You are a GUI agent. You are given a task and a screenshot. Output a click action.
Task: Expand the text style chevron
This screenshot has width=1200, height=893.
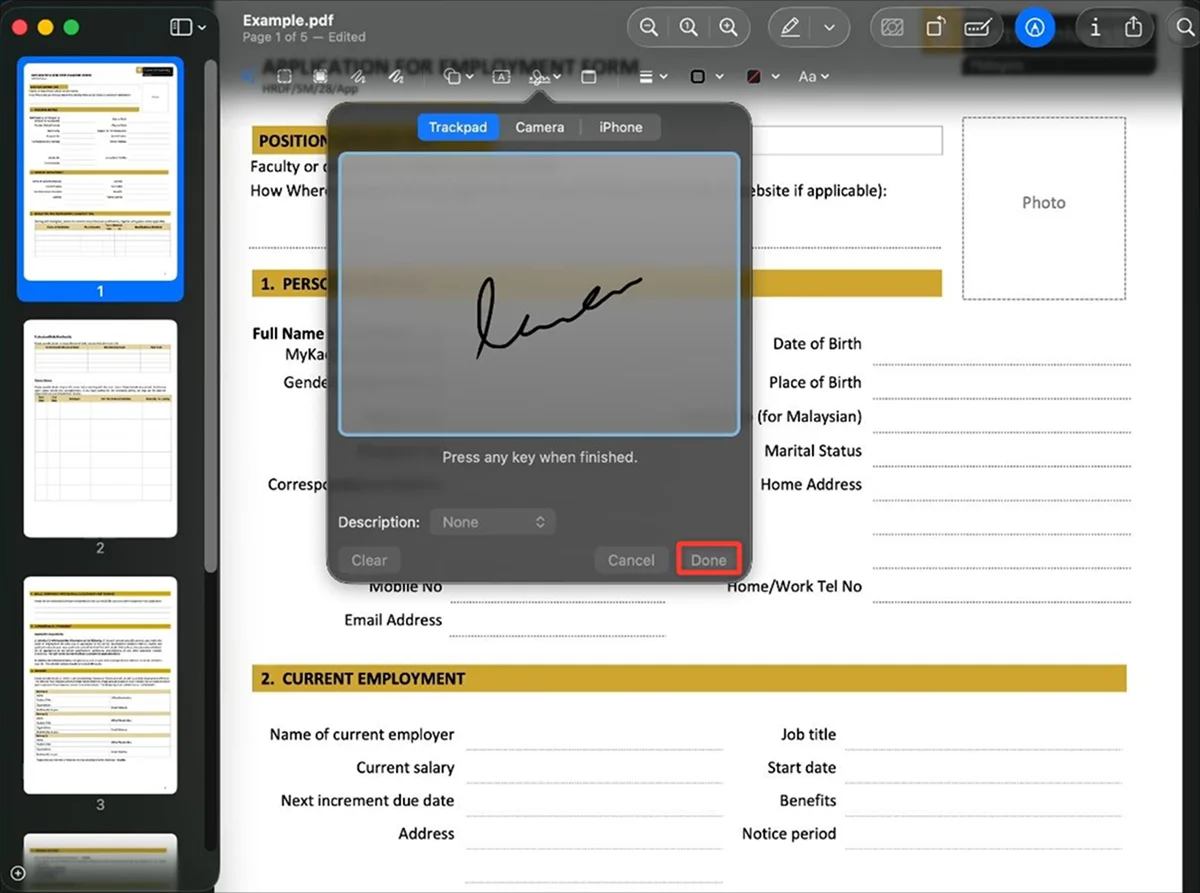pyautogui.click(x=825, y=77)
